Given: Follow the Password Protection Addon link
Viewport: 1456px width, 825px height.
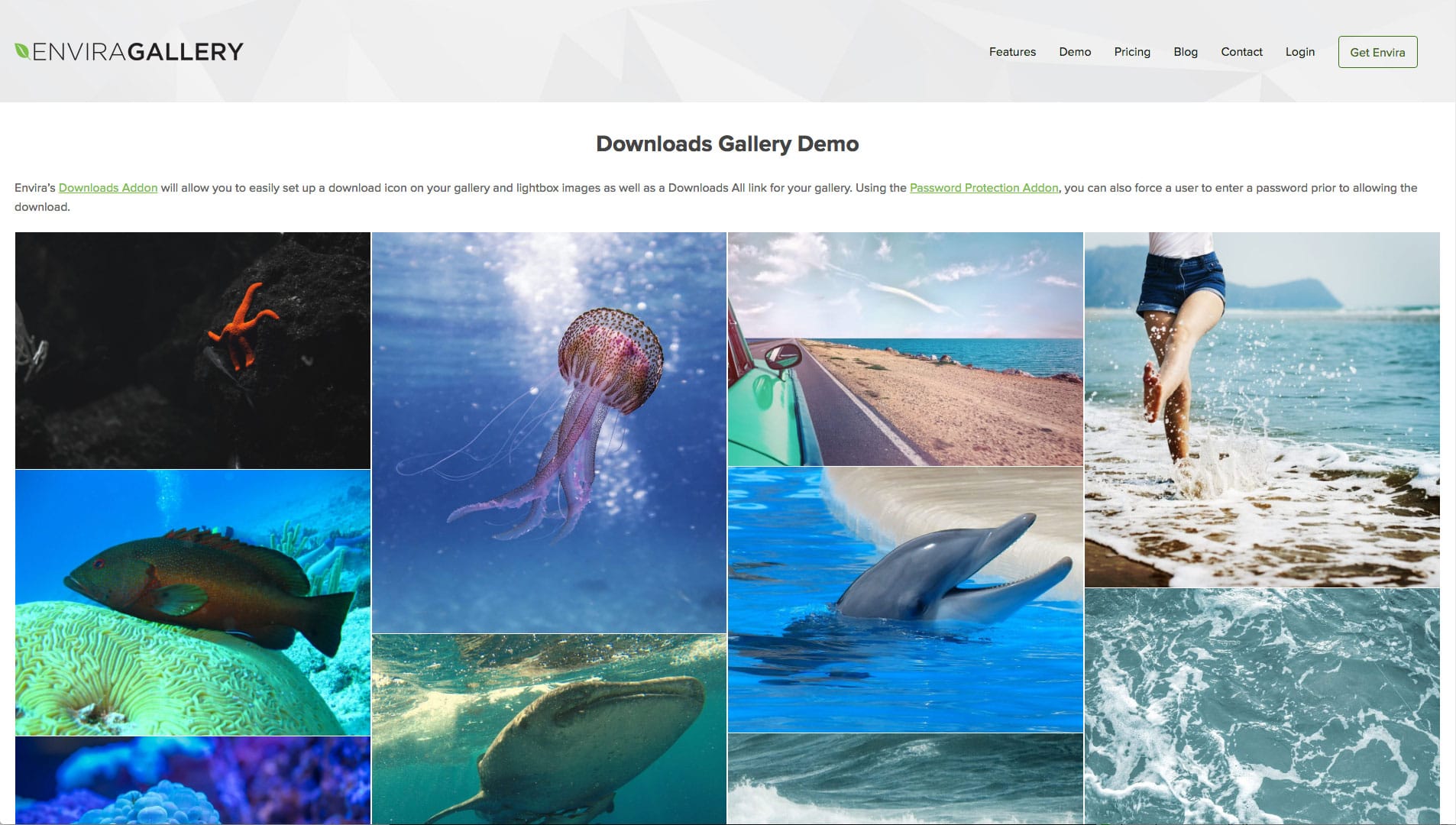Looking at the screenshot, I should (x=983, y=188).
